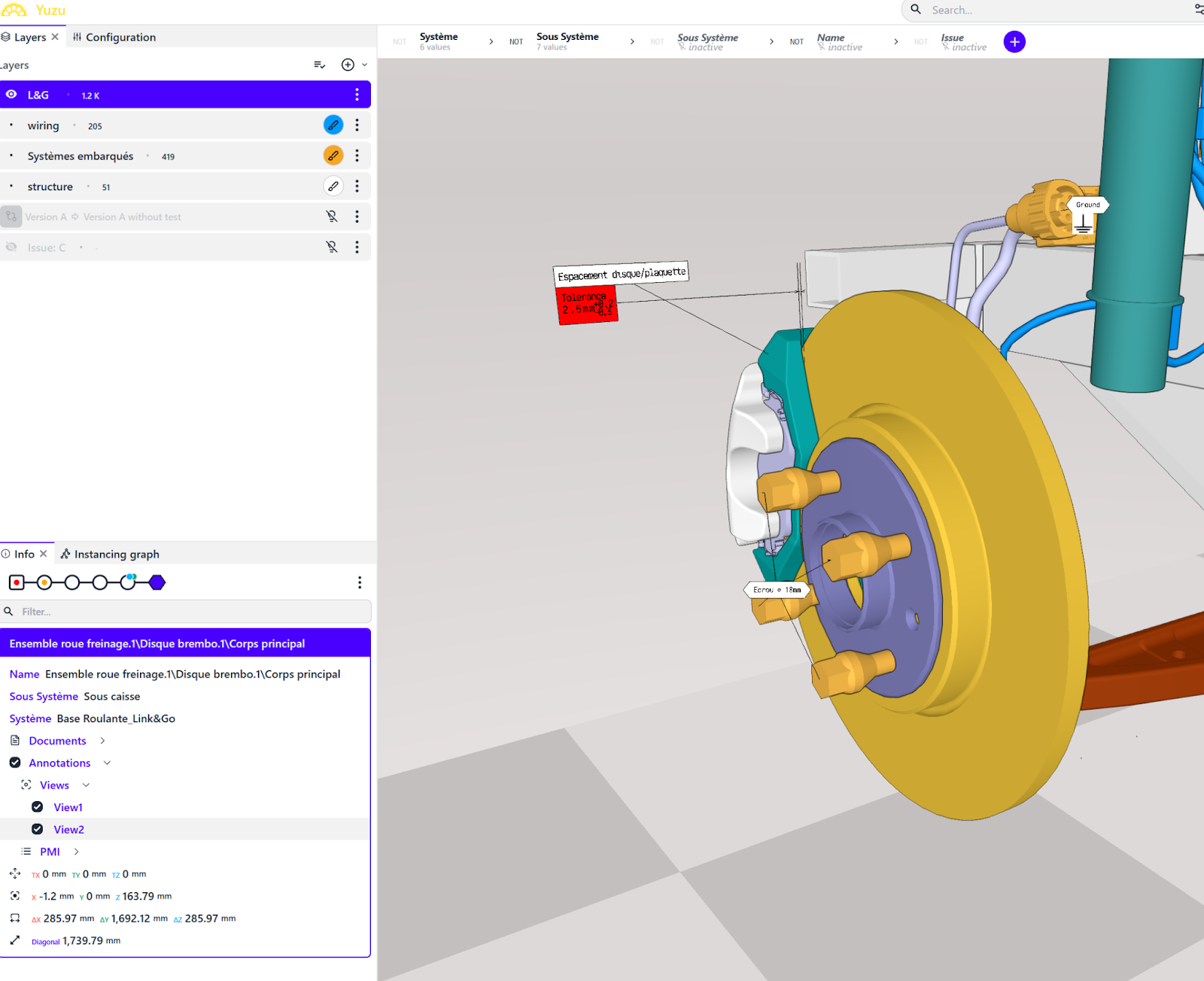Click the Système filter with 6 values

click(439, 41)
